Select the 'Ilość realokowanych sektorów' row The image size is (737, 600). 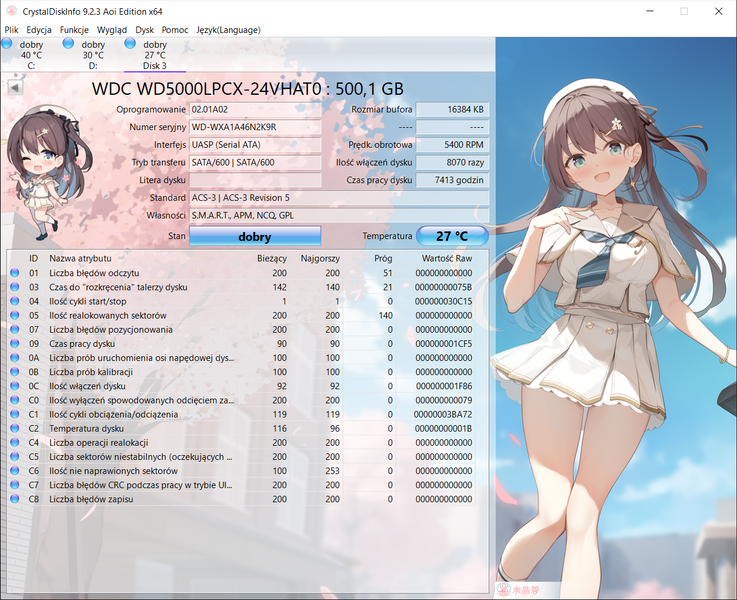click(242, 315)
